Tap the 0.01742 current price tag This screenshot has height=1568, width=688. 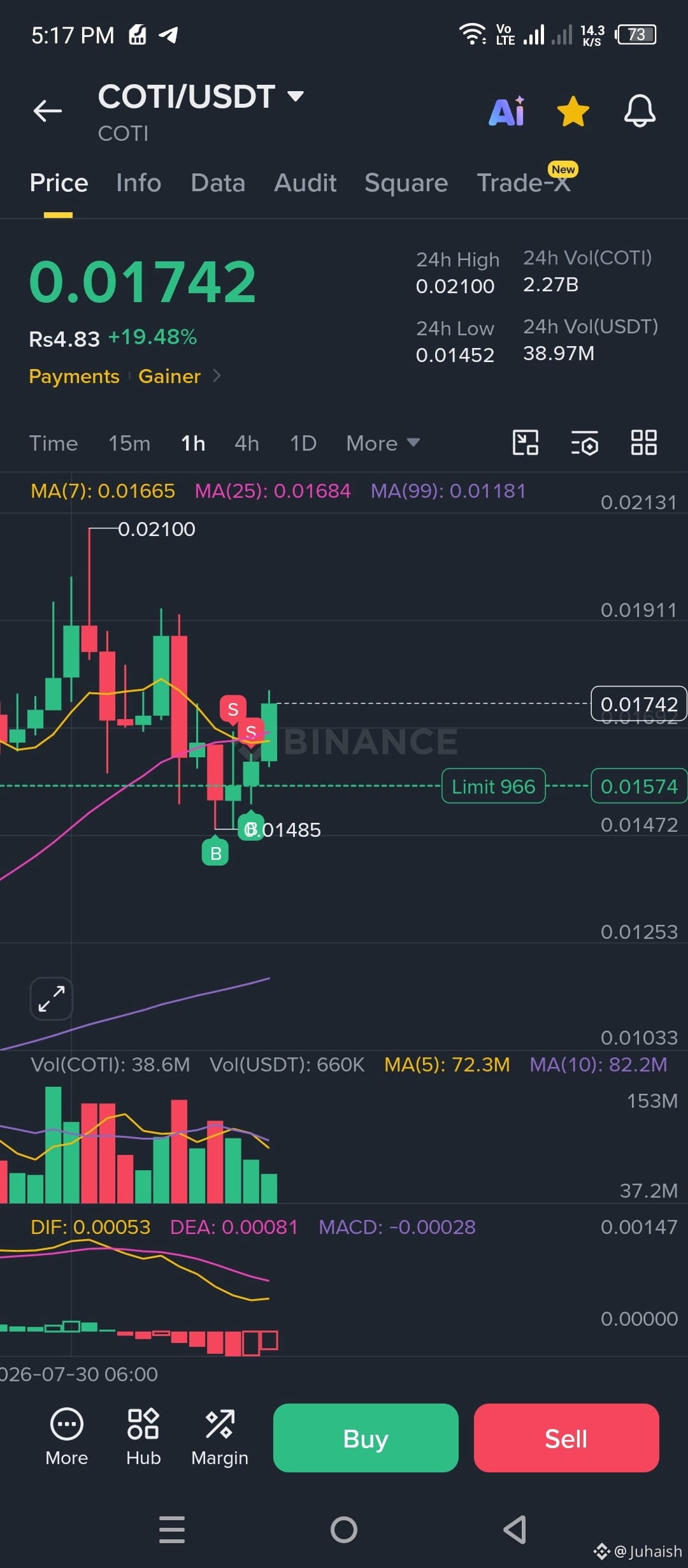click(639, 704)
